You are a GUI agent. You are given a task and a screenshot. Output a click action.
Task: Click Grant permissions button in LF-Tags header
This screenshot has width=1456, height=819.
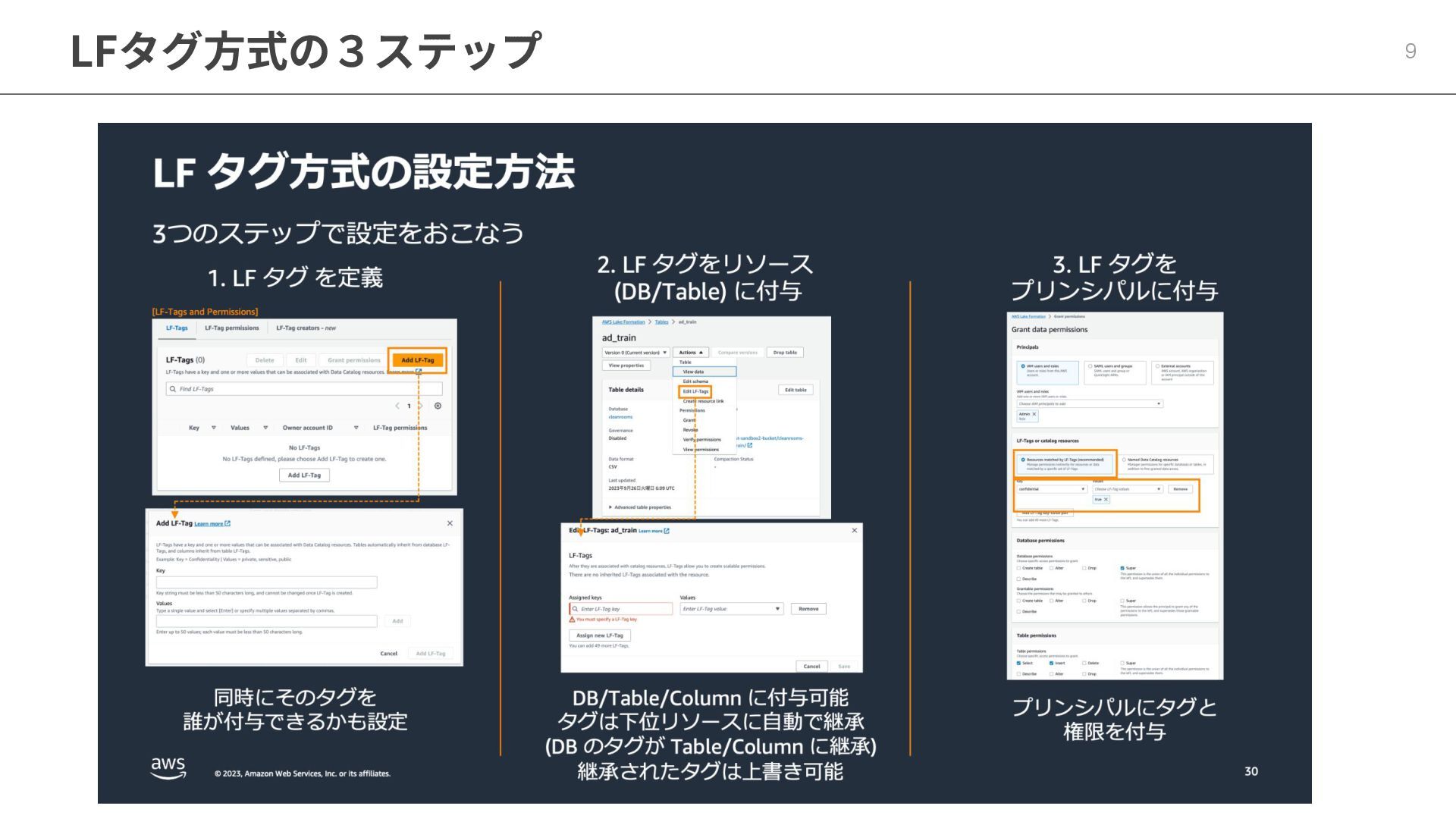coord(354,360)
